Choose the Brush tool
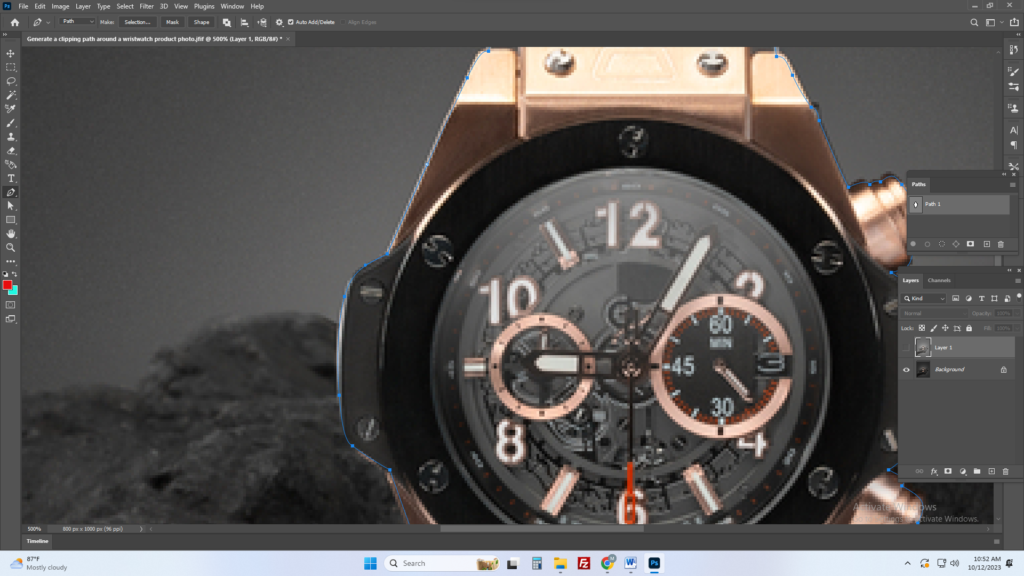The width and height of the screenshot is (1024, 576). 11,123
